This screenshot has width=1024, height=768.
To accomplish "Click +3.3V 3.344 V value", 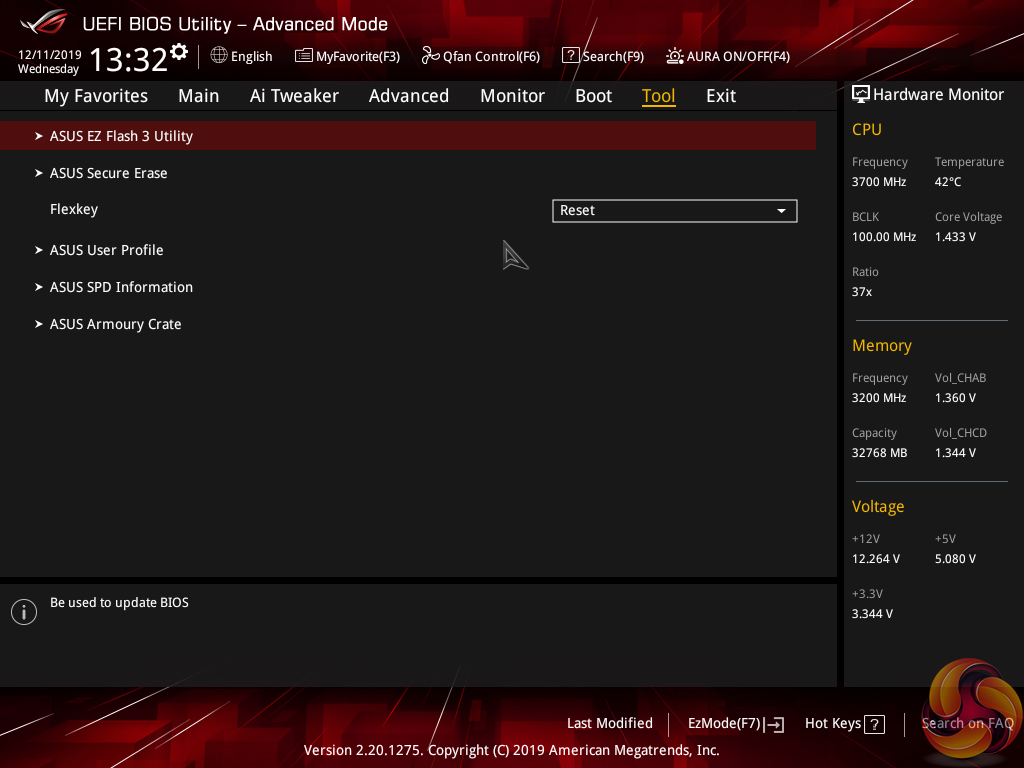I will [x=872, y=614].
